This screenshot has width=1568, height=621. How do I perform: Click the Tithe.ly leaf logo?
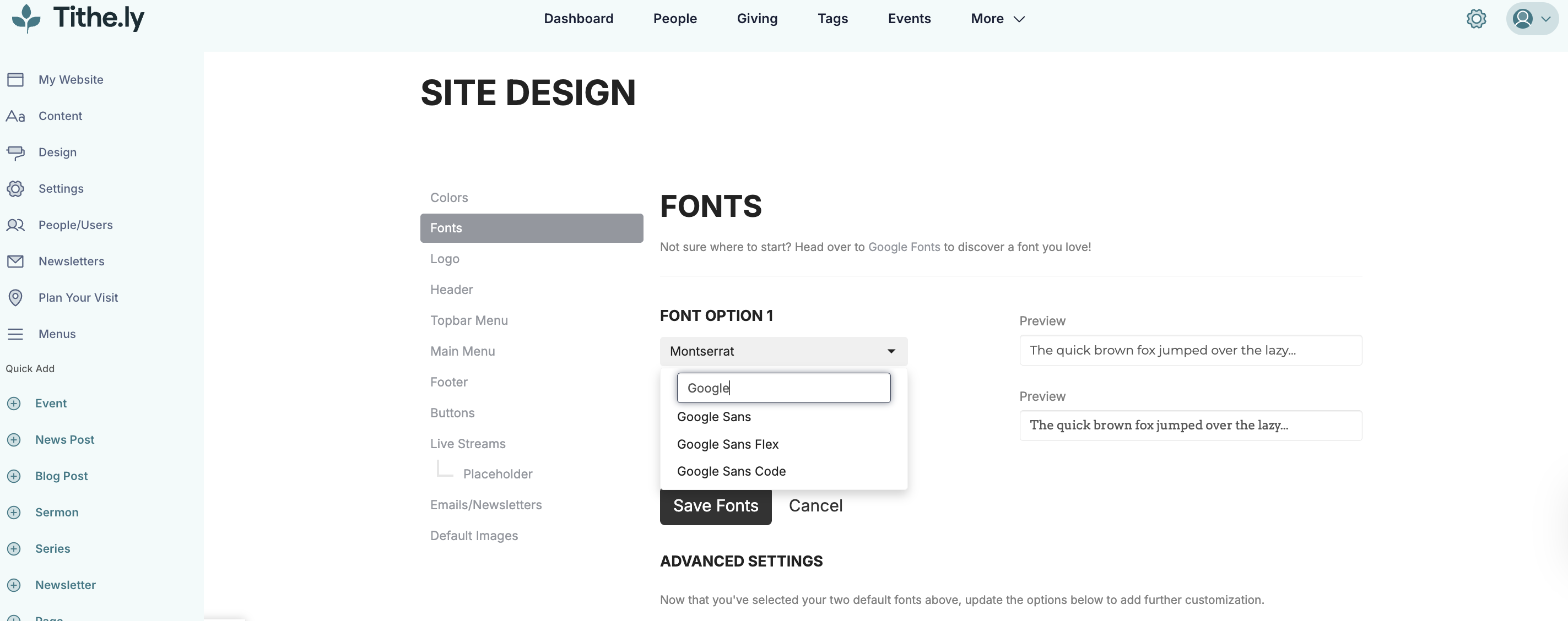26,18
